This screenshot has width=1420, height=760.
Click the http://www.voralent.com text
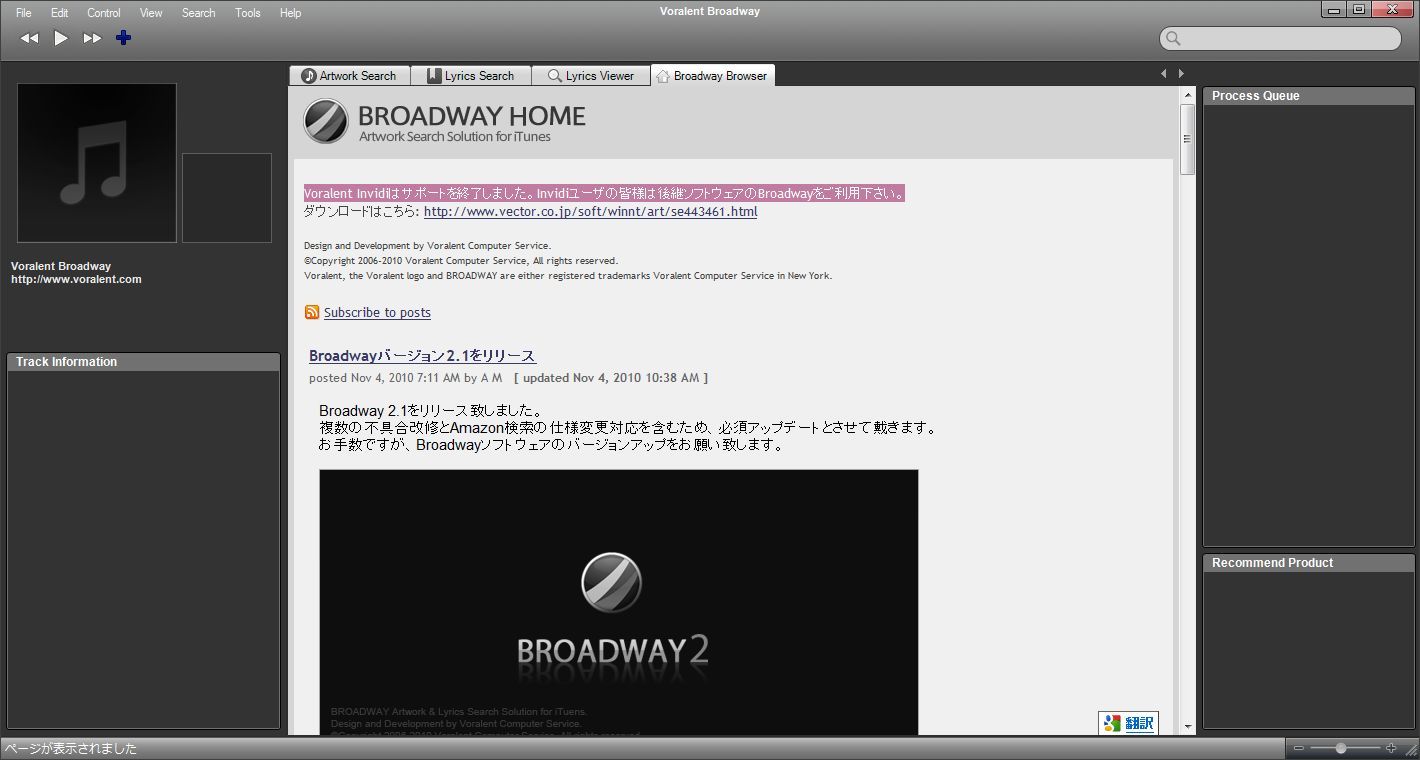76,280
